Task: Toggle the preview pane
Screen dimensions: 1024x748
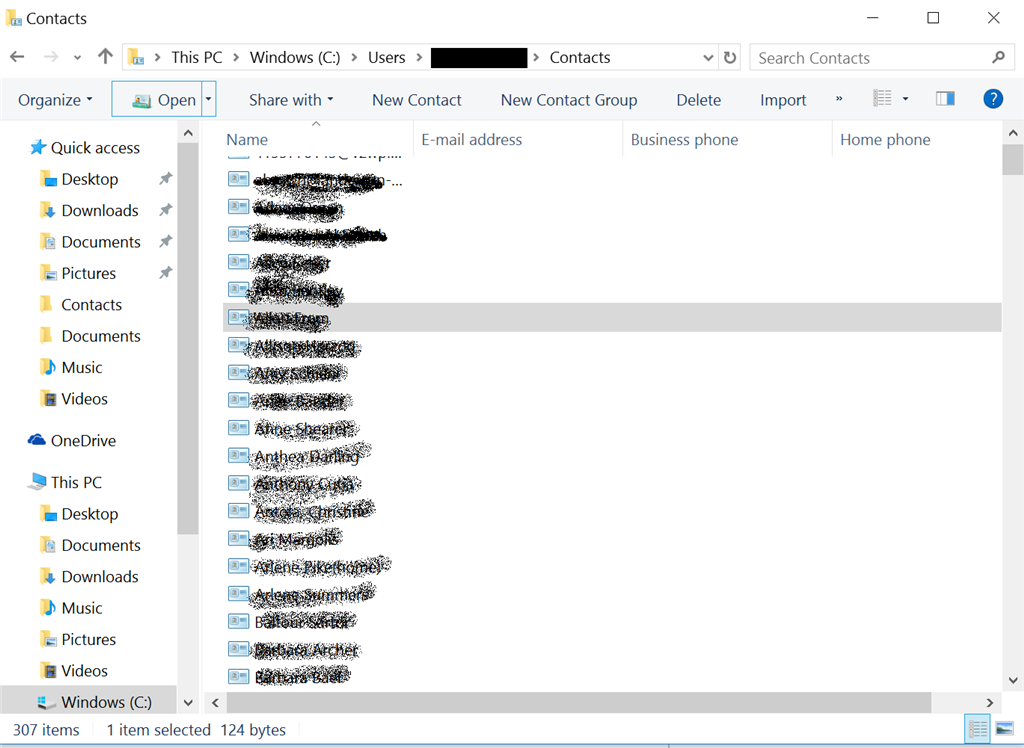Action: pos(945,99)
